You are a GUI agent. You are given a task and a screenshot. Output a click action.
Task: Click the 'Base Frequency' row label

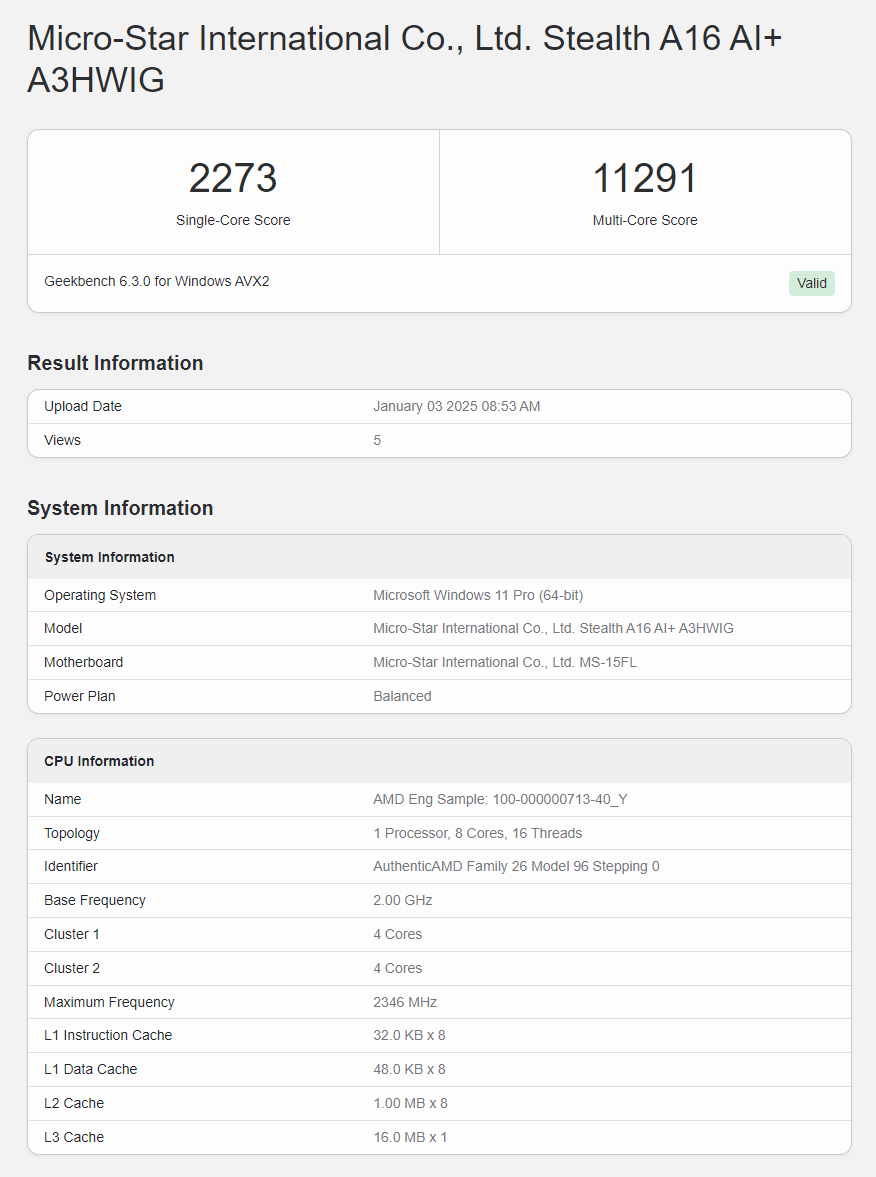pos(95,900)
